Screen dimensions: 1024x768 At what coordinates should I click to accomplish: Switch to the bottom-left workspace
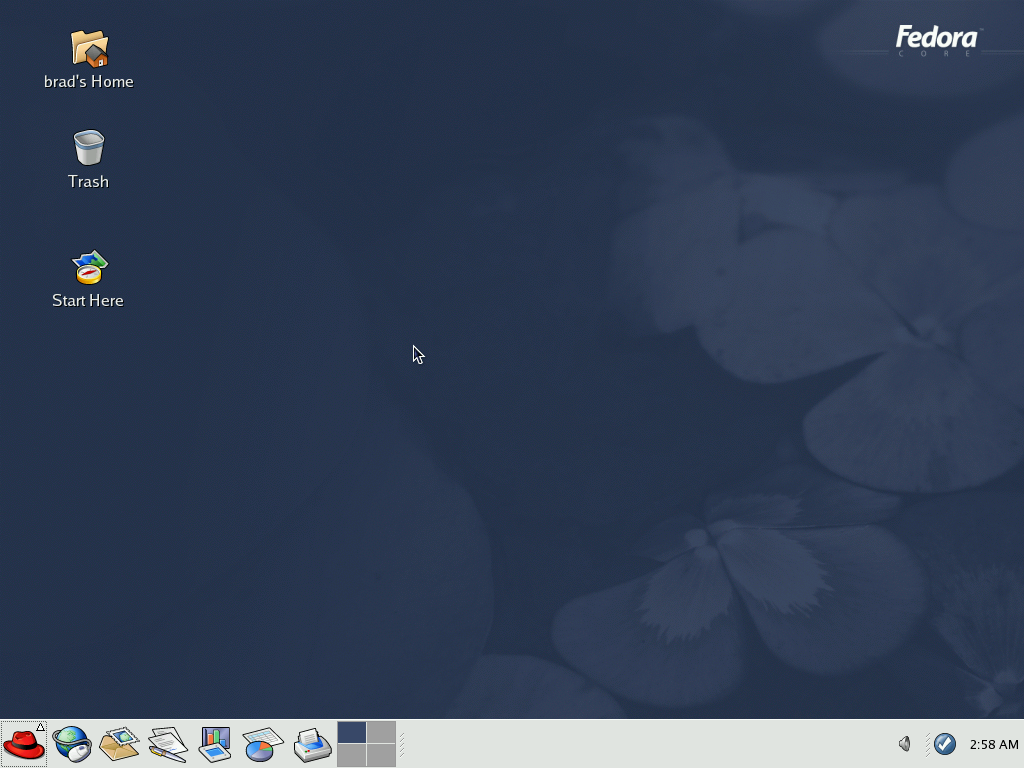pos(351,756)
